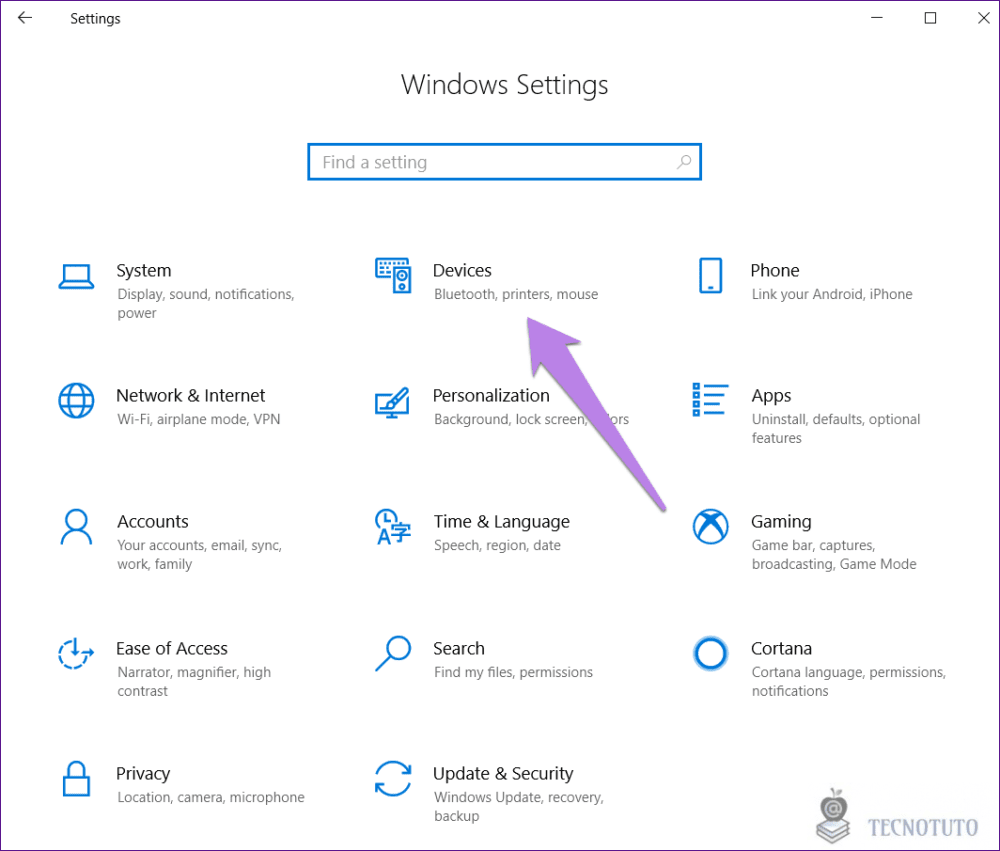Click 'Wi-Fi, airplane mode, VPN' description

point(198,419)
